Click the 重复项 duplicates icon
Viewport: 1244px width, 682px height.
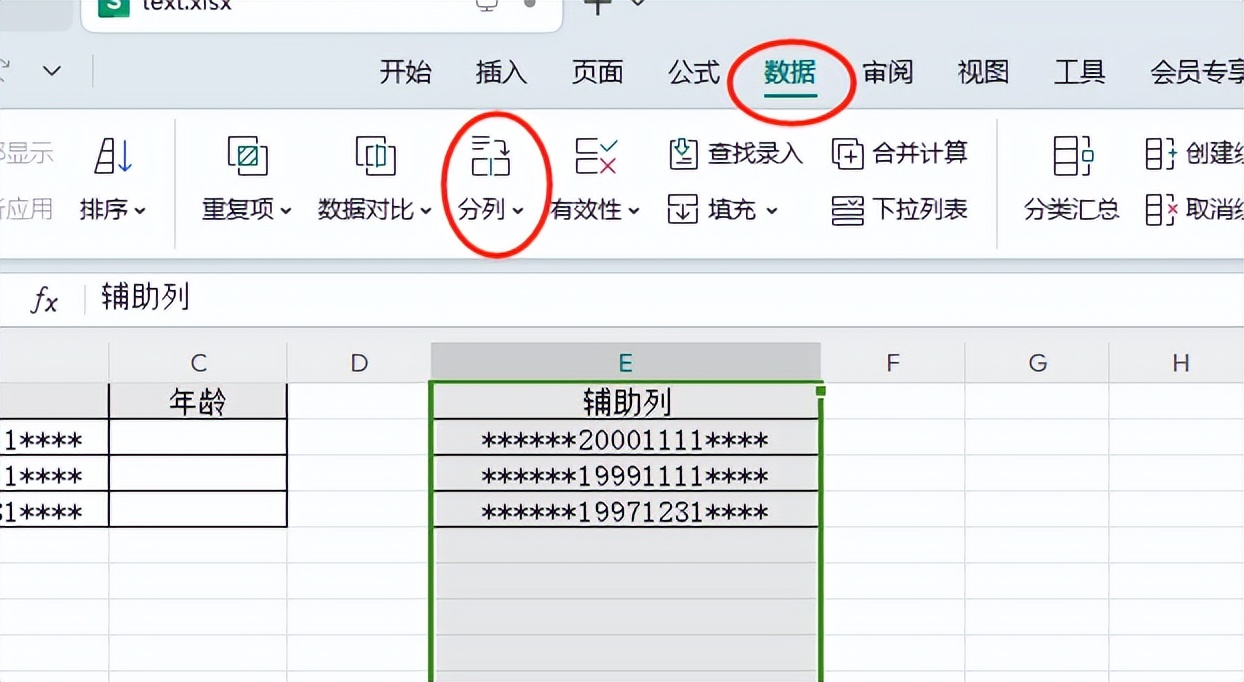click(x=247, y=155)
